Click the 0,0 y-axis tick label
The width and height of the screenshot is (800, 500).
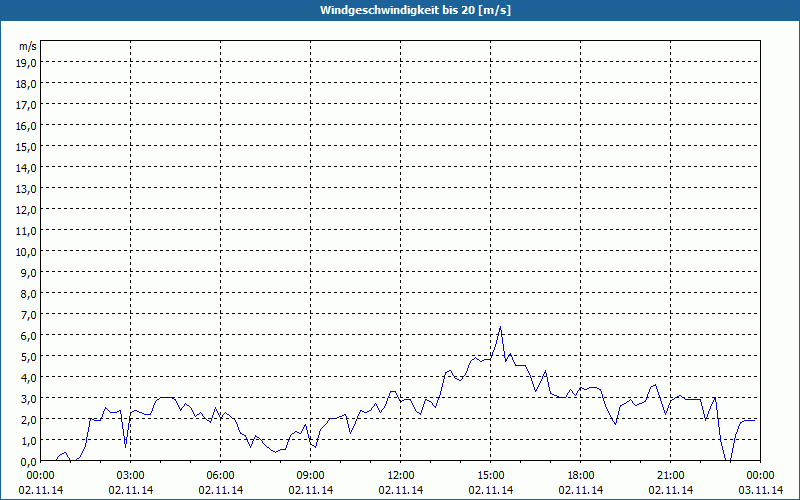(x=26, y=461)
